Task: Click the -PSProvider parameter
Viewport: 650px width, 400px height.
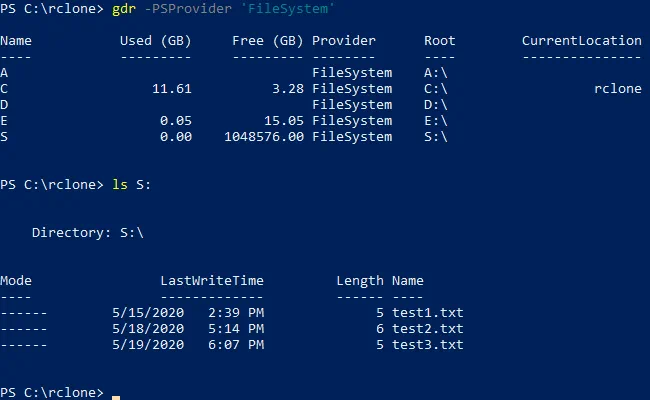Action: point(188,9)
